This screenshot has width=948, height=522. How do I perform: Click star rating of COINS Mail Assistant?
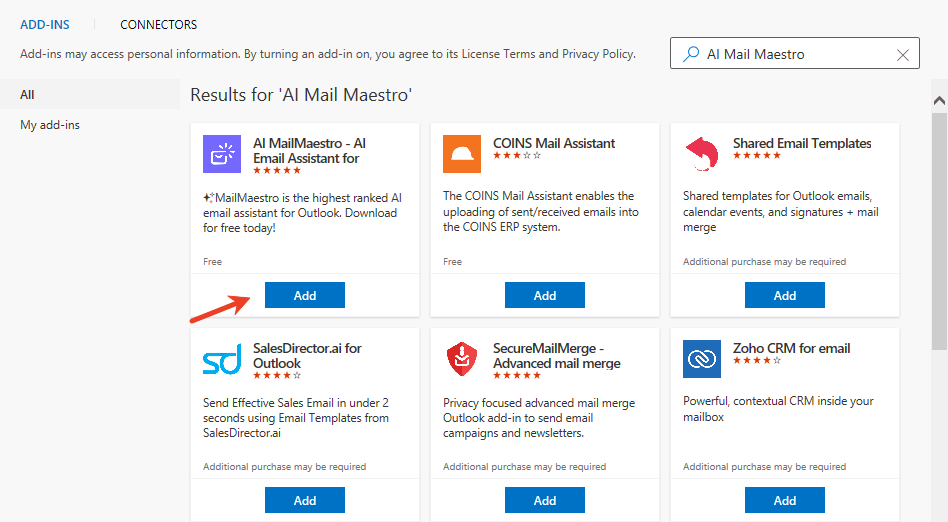click(517, 155)
